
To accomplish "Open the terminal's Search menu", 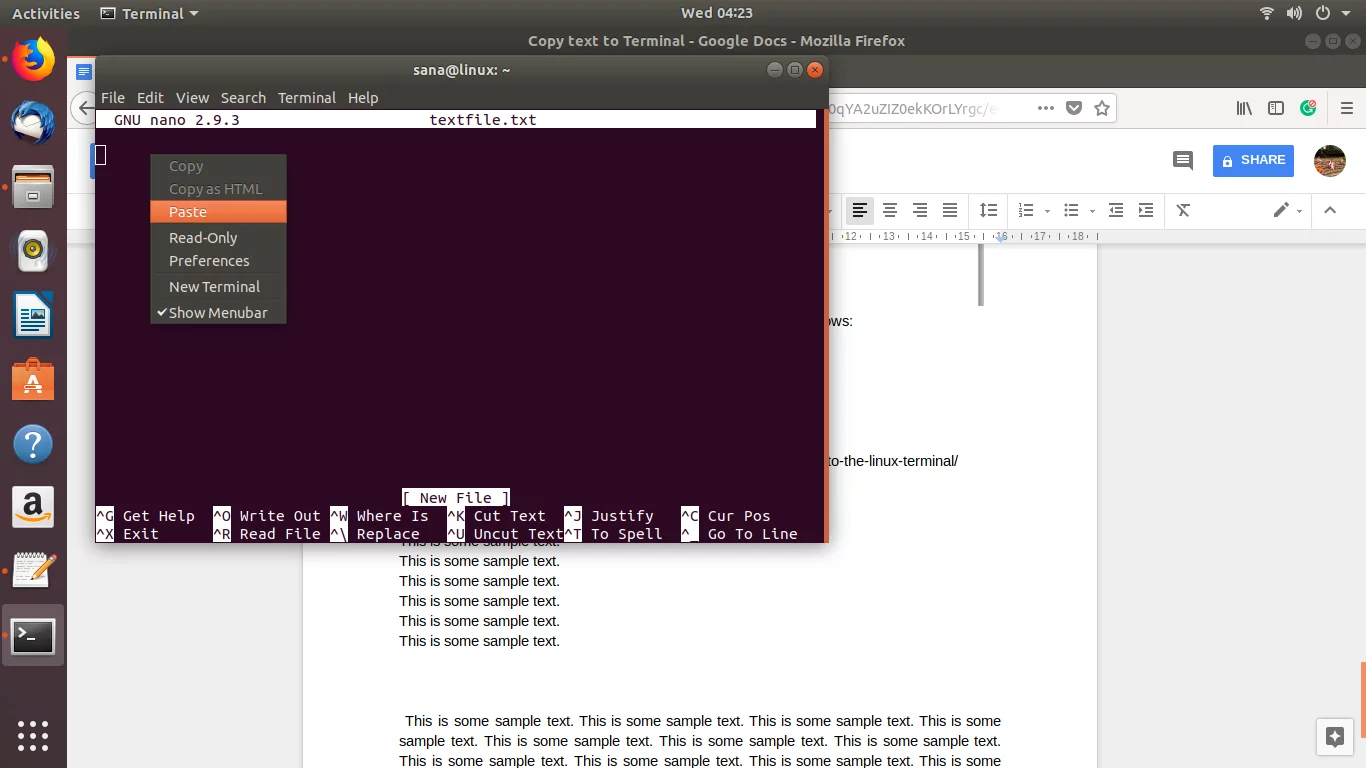I will [243, 98].
